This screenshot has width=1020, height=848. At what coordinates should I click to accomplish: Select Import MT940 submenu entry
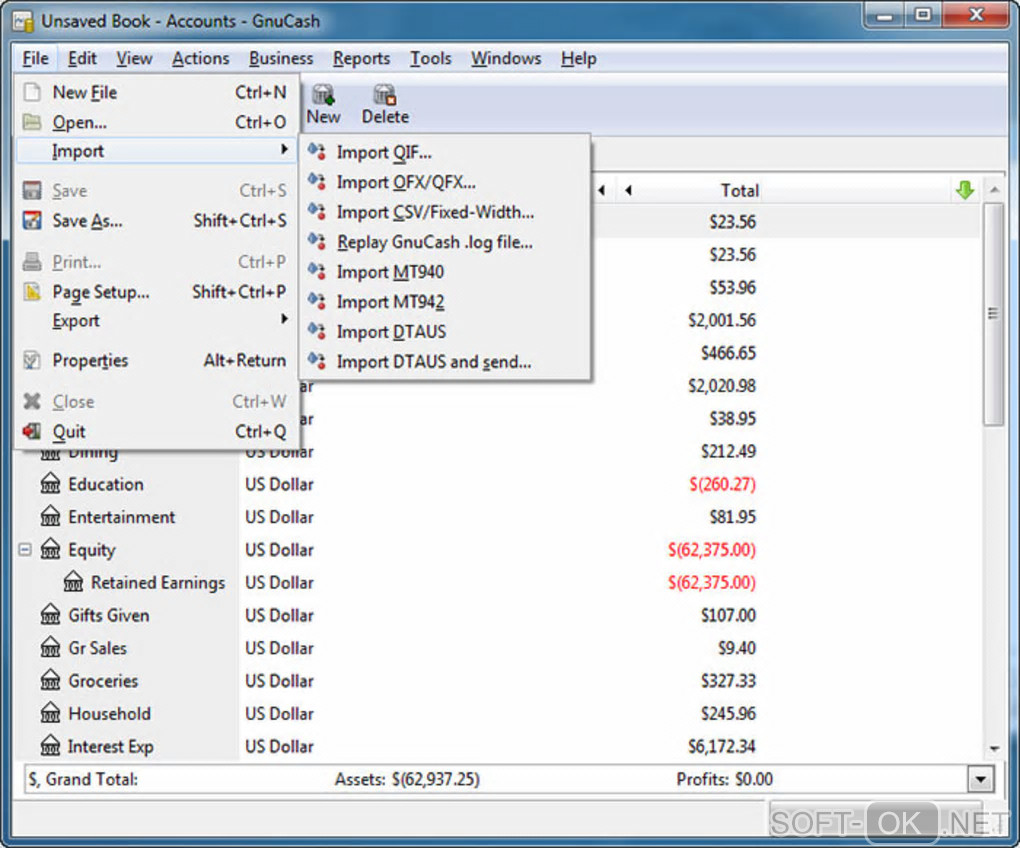(x=445, y=272)
